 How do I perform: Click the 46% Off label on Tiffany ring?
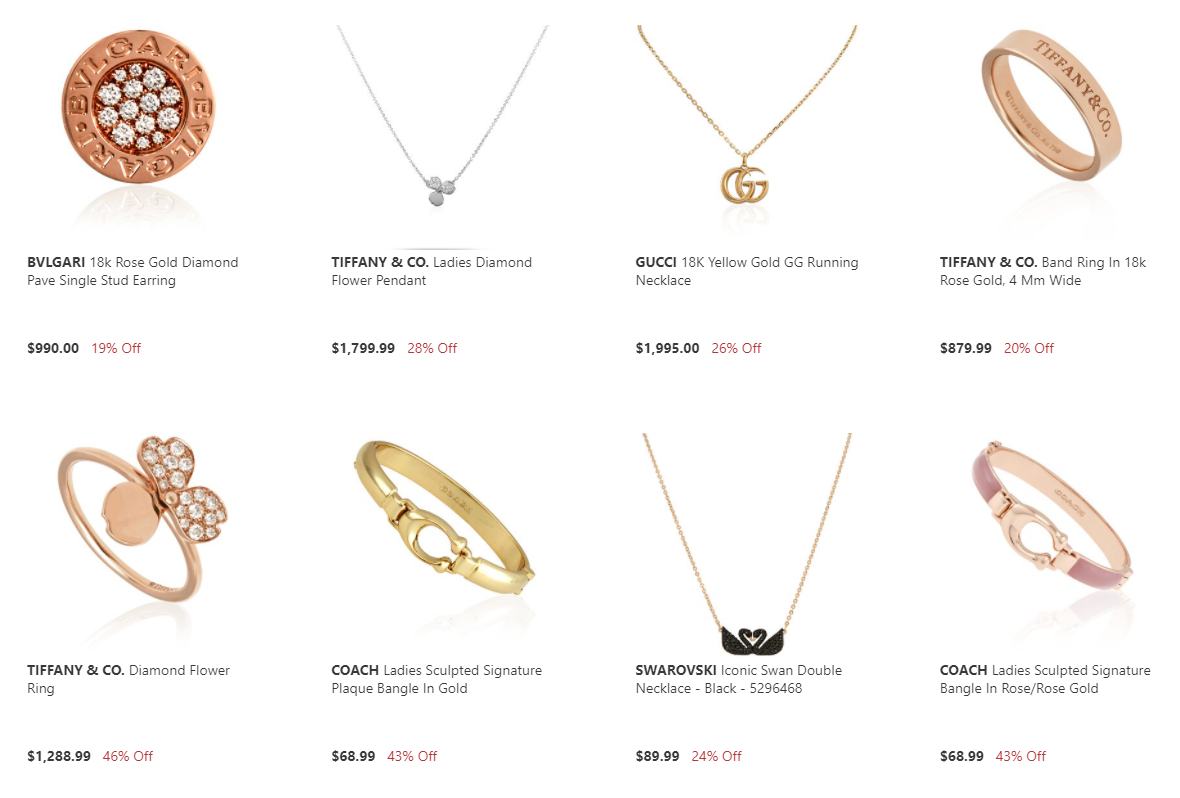(128, 756)
